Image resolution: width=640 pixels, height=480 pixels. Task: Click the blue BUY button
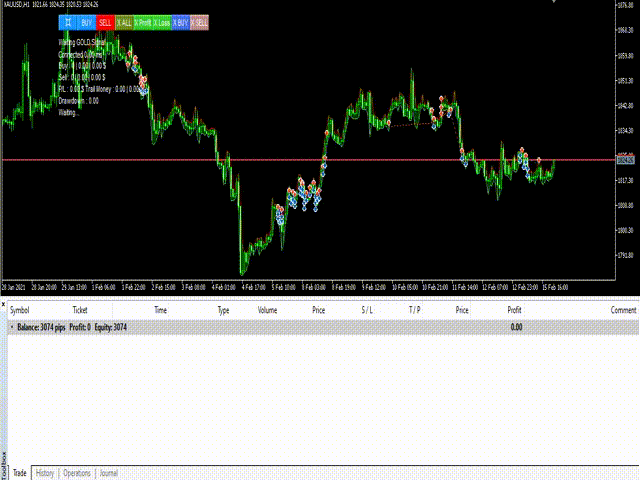pos(87,22)
